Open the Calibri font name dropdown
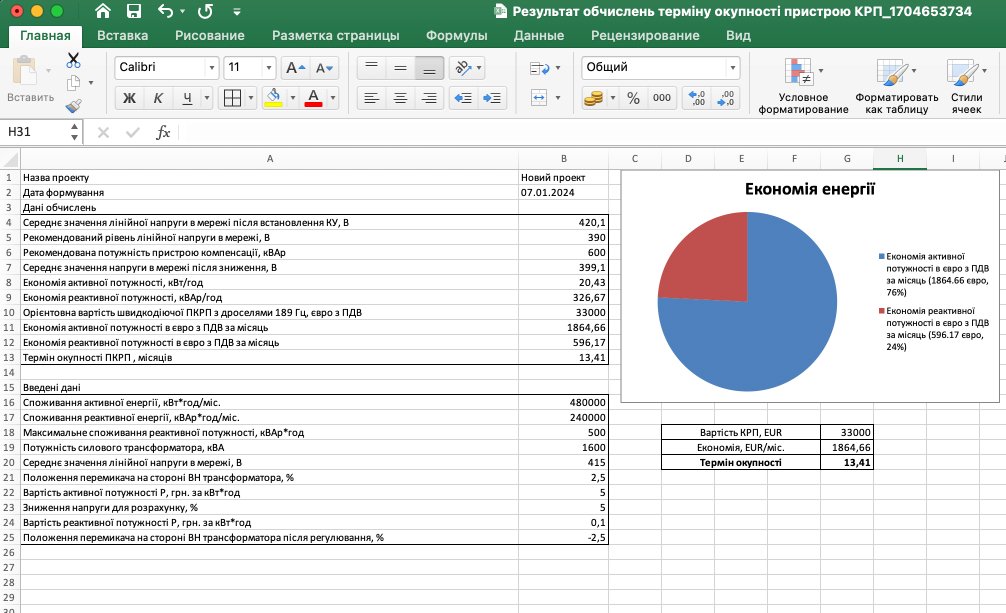The image size is (1006, 613). click(211, 68)
